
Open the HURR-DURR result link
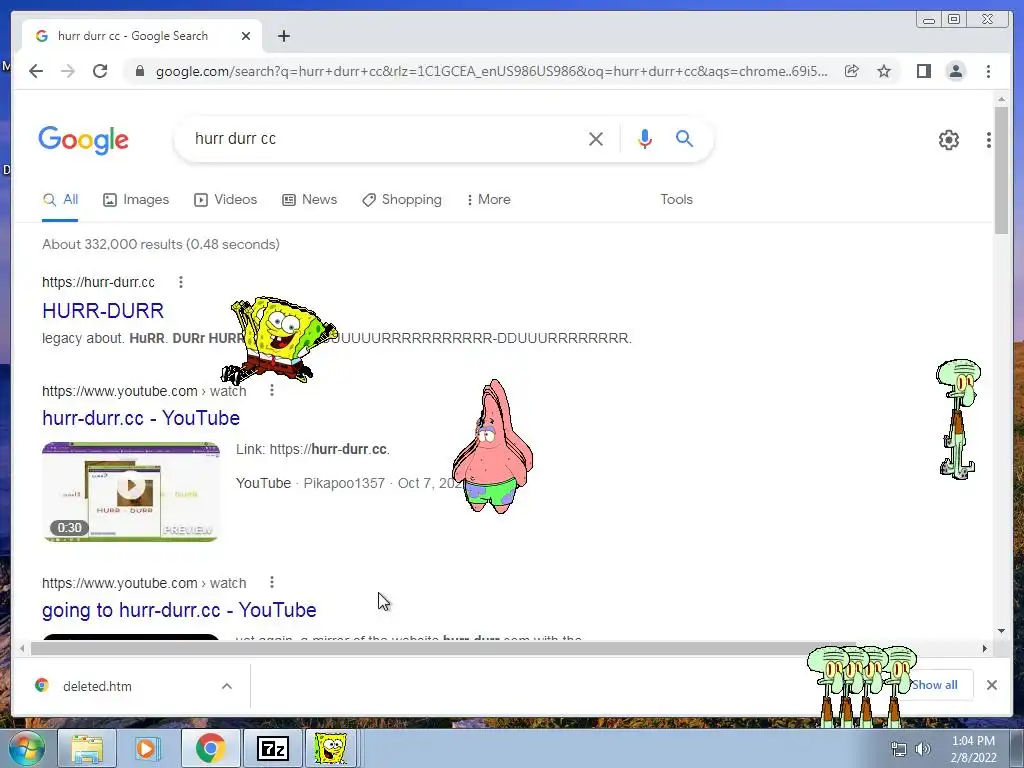pyautogui.click(x=103, y=311)
